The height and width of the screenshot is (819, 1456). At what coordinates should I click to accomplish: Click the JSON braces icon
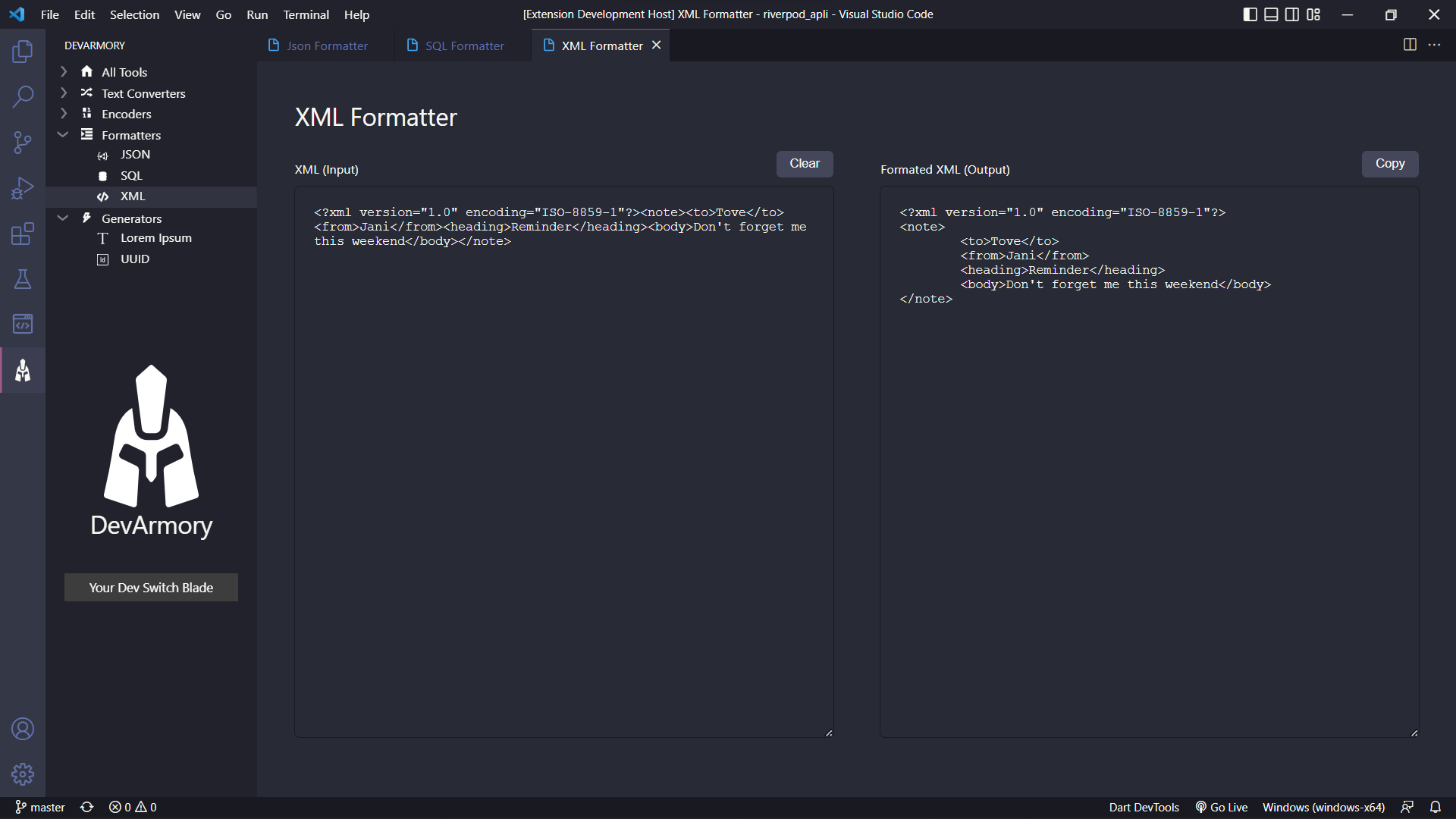(102, 155)
